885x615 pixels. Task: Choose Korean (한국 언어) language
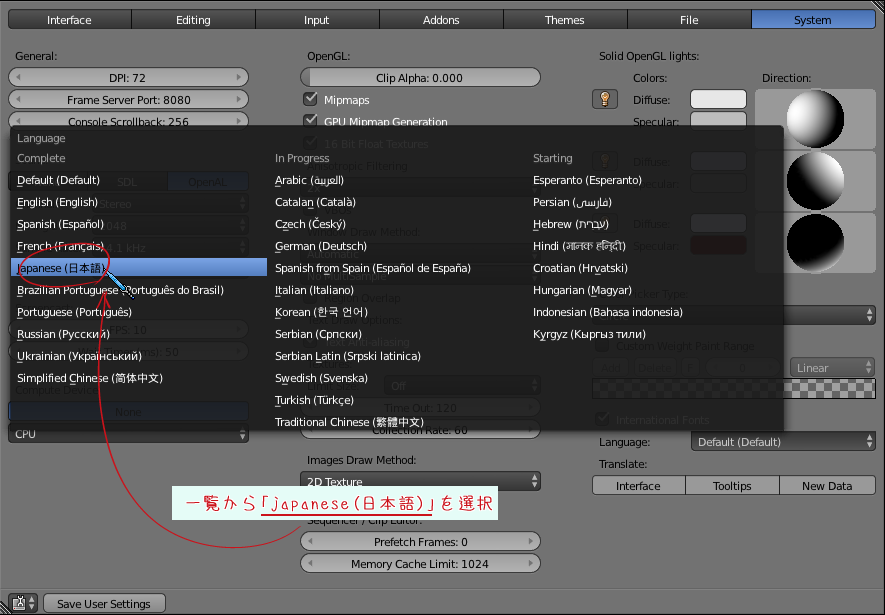(397, 312)
